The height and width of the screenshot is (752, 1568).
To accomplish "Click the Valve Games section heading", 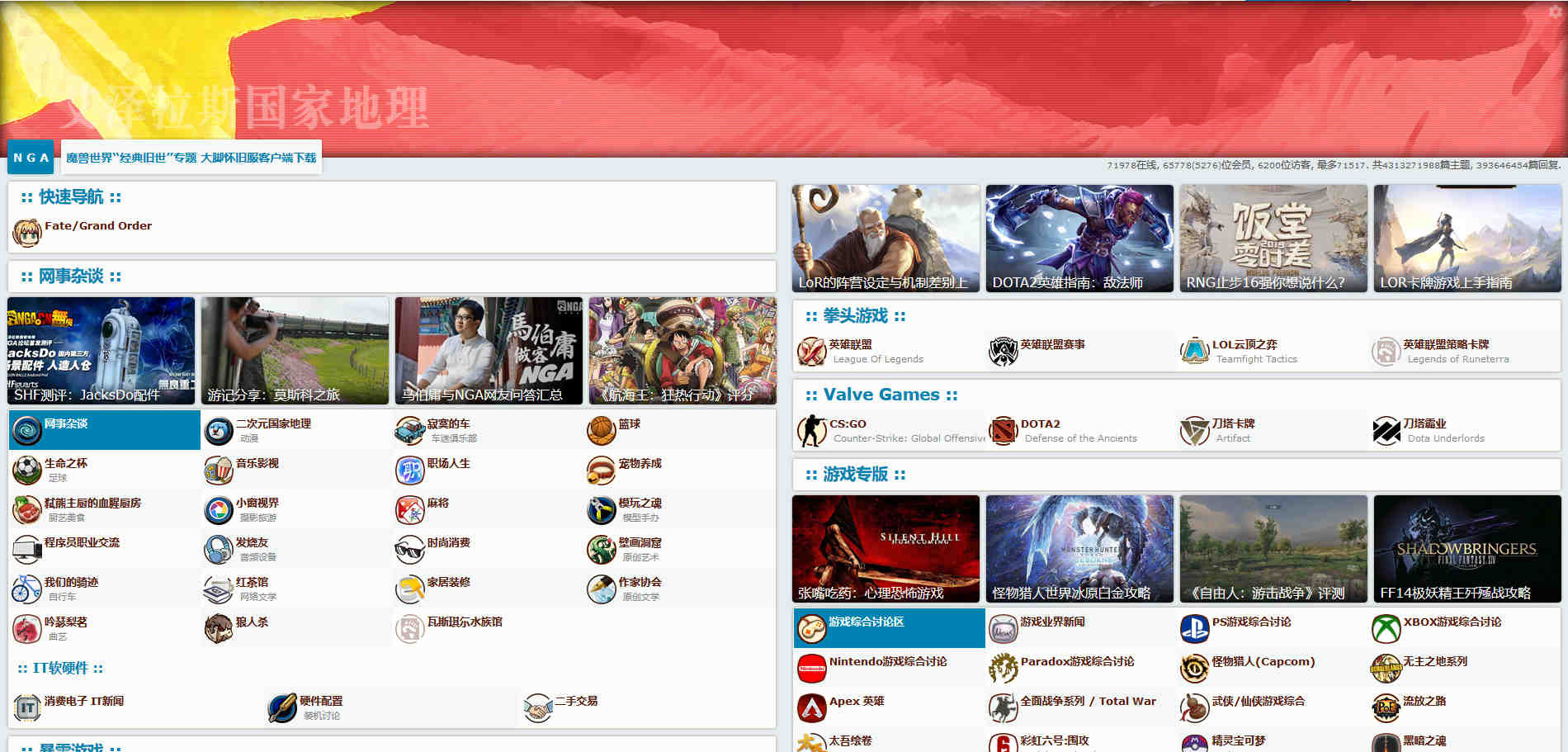I will pyautogui.click(x=881, y=395).
